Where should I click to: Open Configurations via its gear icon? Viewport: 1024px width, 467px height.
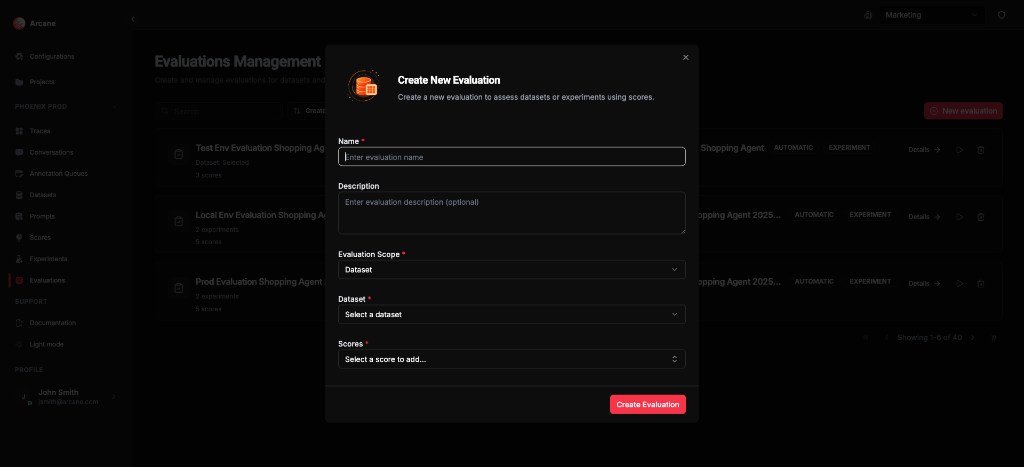(19, 57)
